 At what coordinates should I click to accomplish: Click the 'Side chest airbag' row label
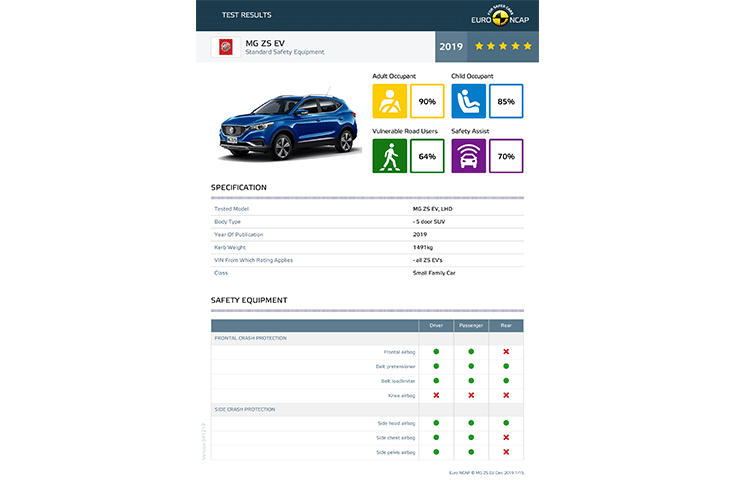click(396, 438)
